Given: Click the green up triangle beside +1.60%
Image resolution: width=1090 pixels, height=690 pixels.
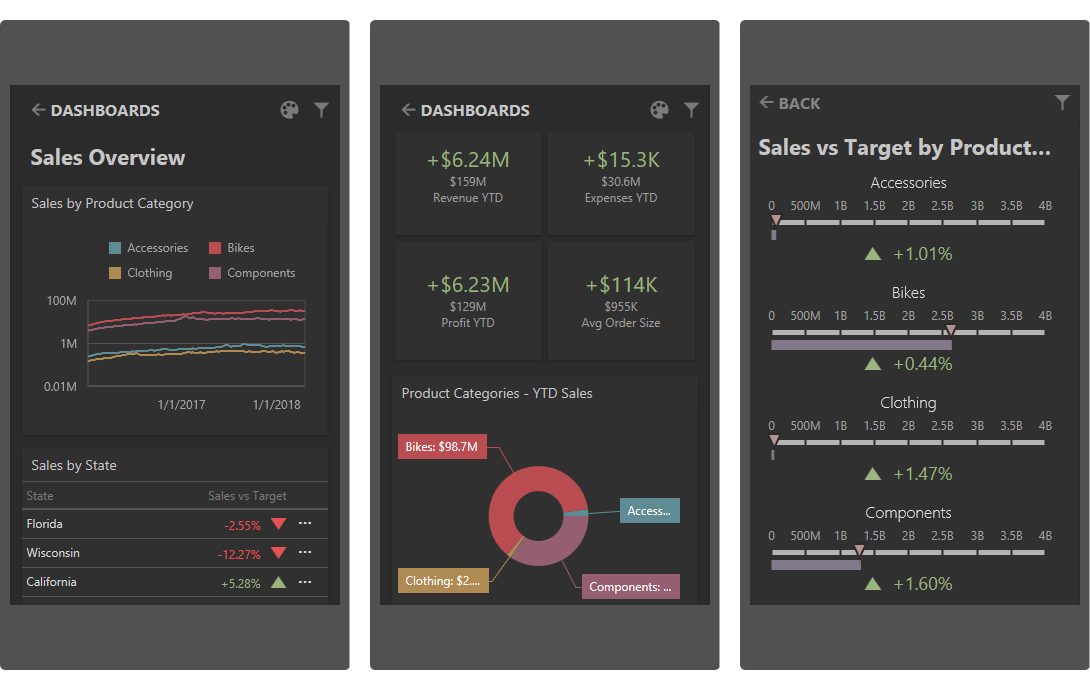Looking at the screenshot, I should [x=873, y=584].
